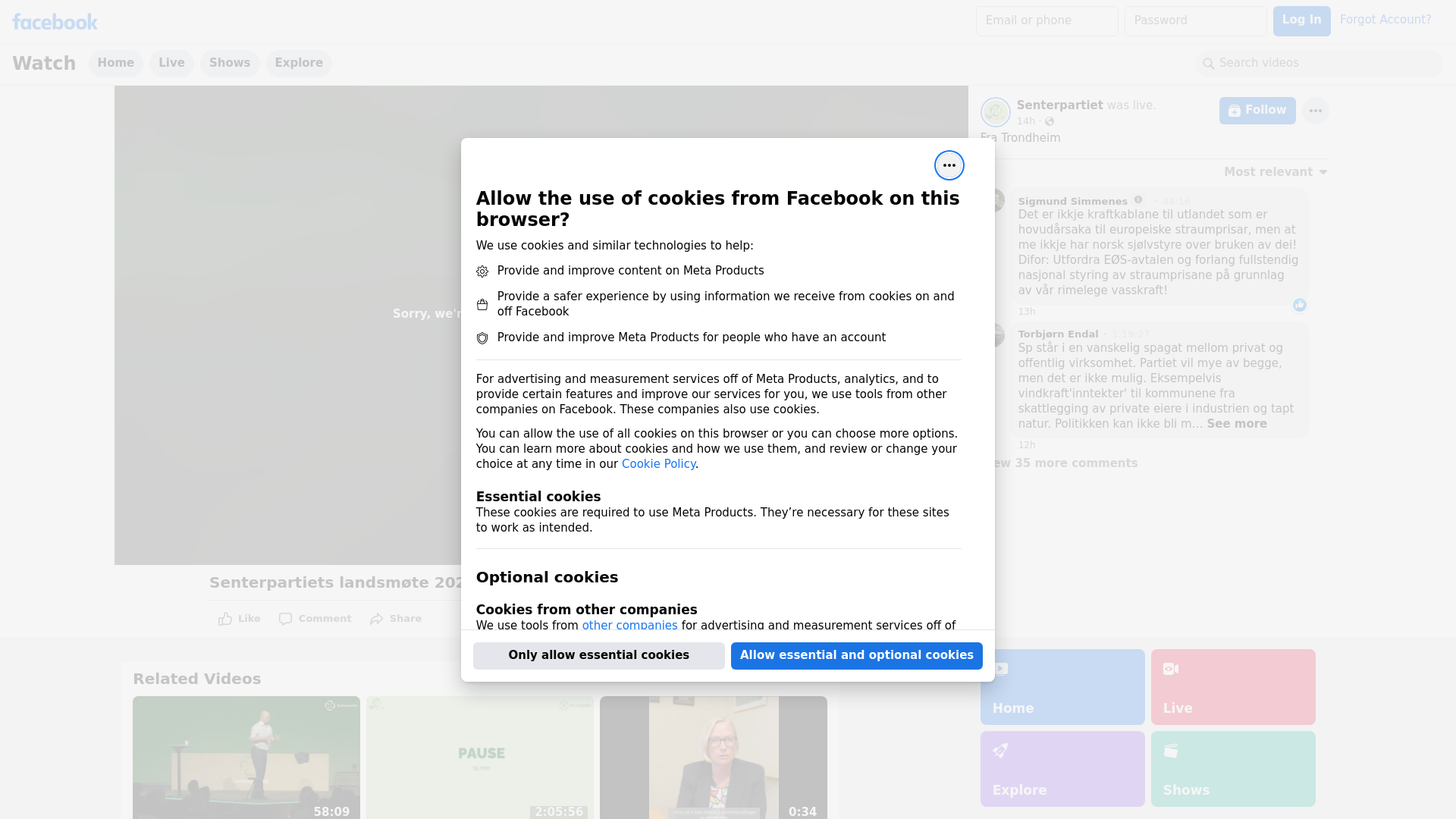Open Senterpartiet page name link

pos(1059,105)
